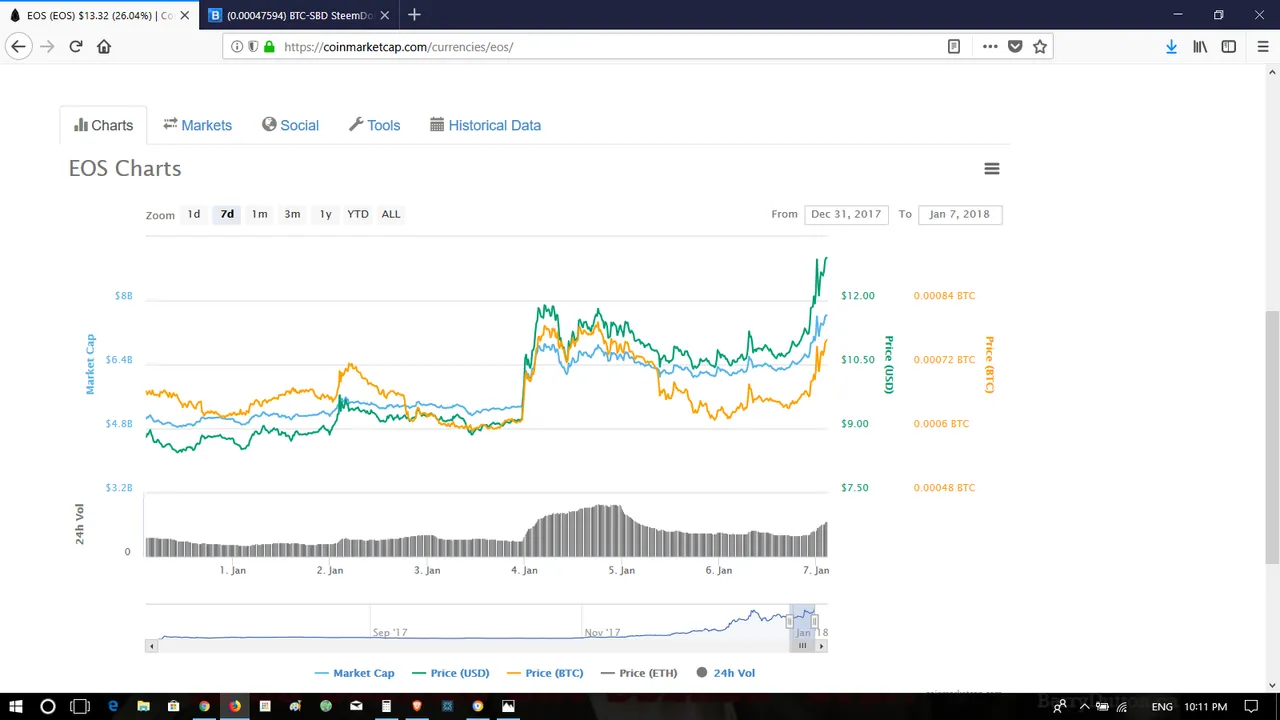The width and height of the screenshot is (1280, 720).
Task: Save page to Pocket icon
Action: click(1015, 46)
